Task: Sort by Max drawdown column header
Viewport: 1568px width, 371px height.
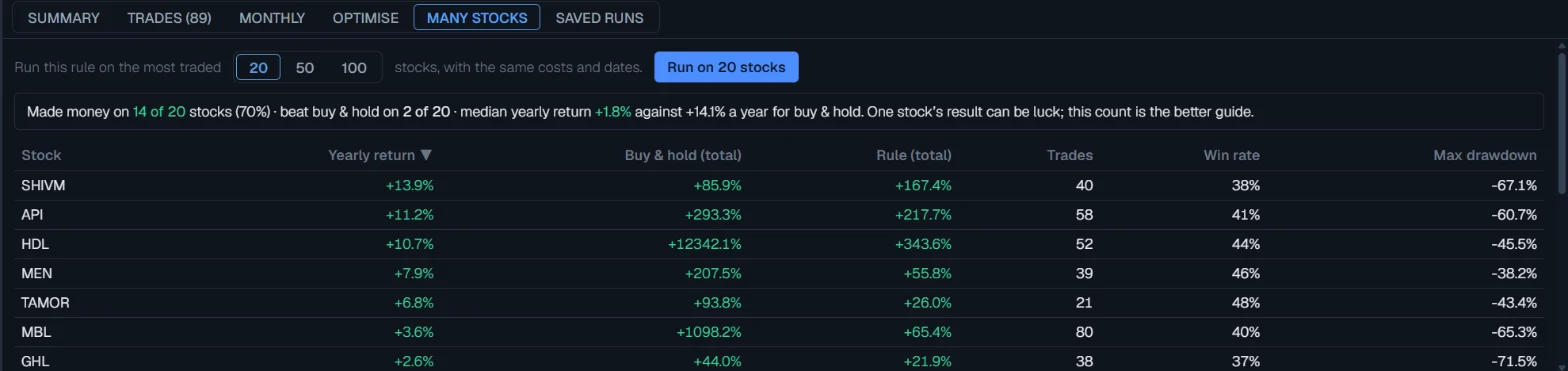Action: pos(1484,155)
